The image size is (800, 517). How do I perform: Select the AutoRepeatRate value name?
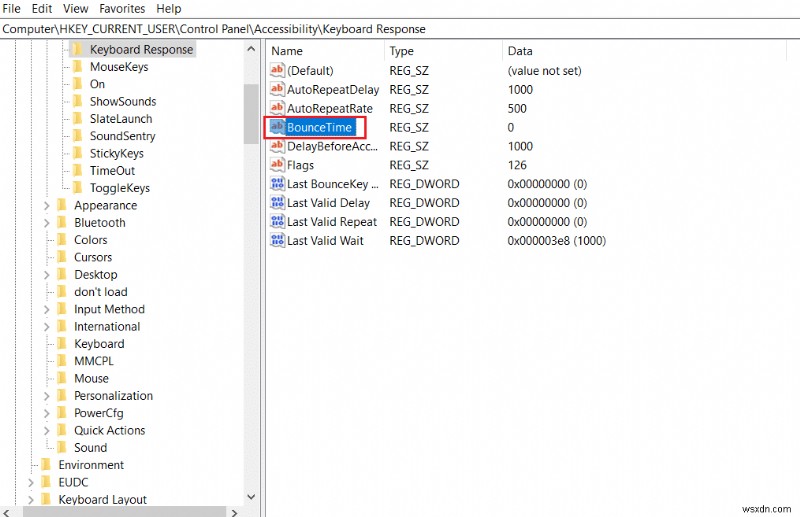tap(330, 109)
